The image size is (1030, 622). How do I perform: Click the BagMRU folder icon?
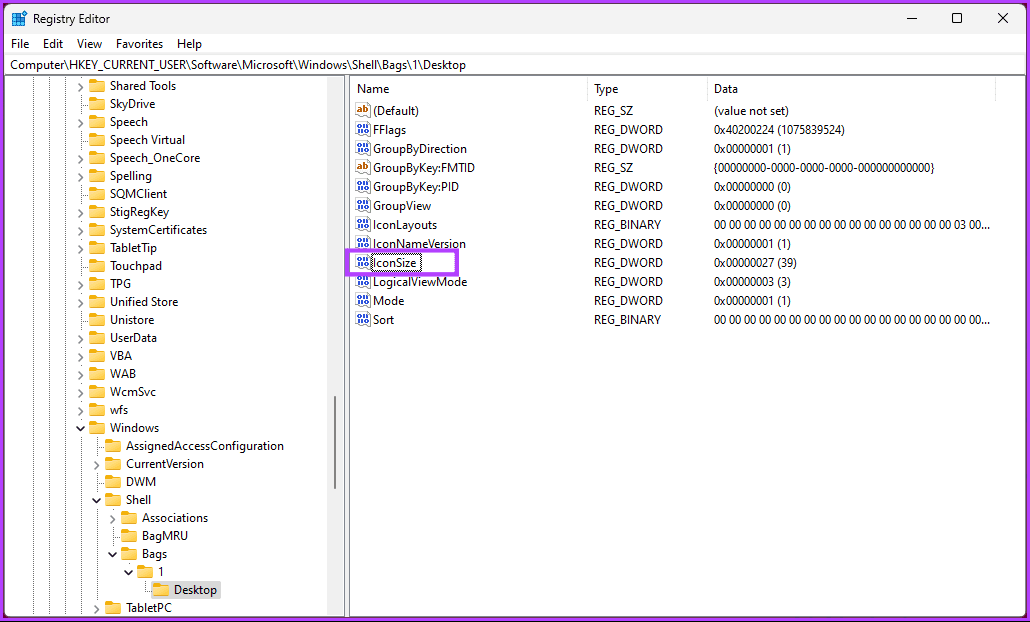pos(129,536)
